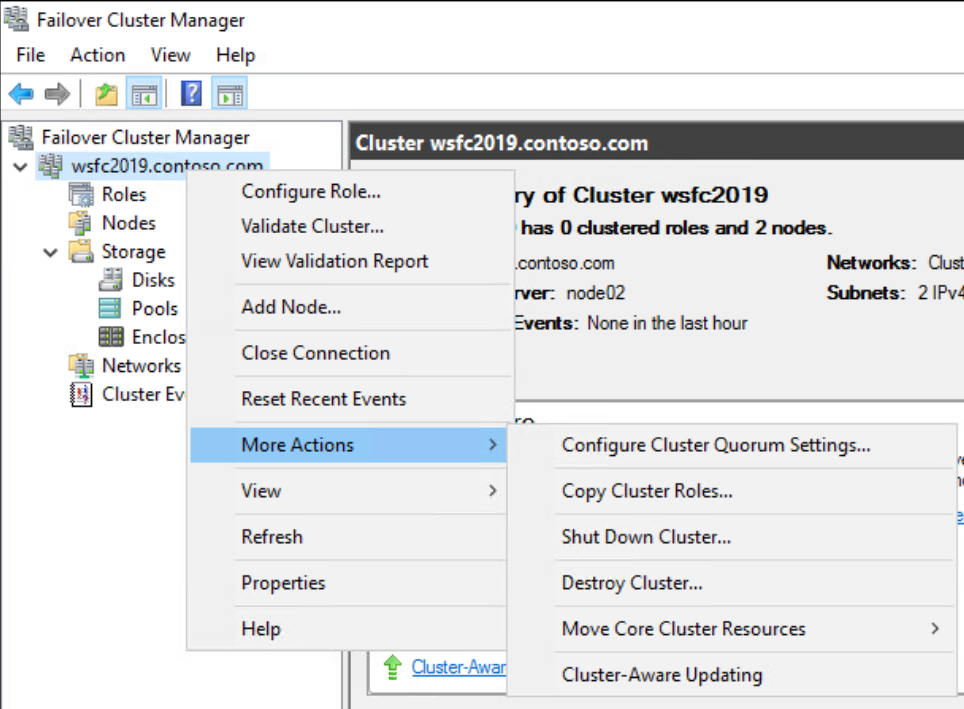Select View Validation Report

[349, 261]
